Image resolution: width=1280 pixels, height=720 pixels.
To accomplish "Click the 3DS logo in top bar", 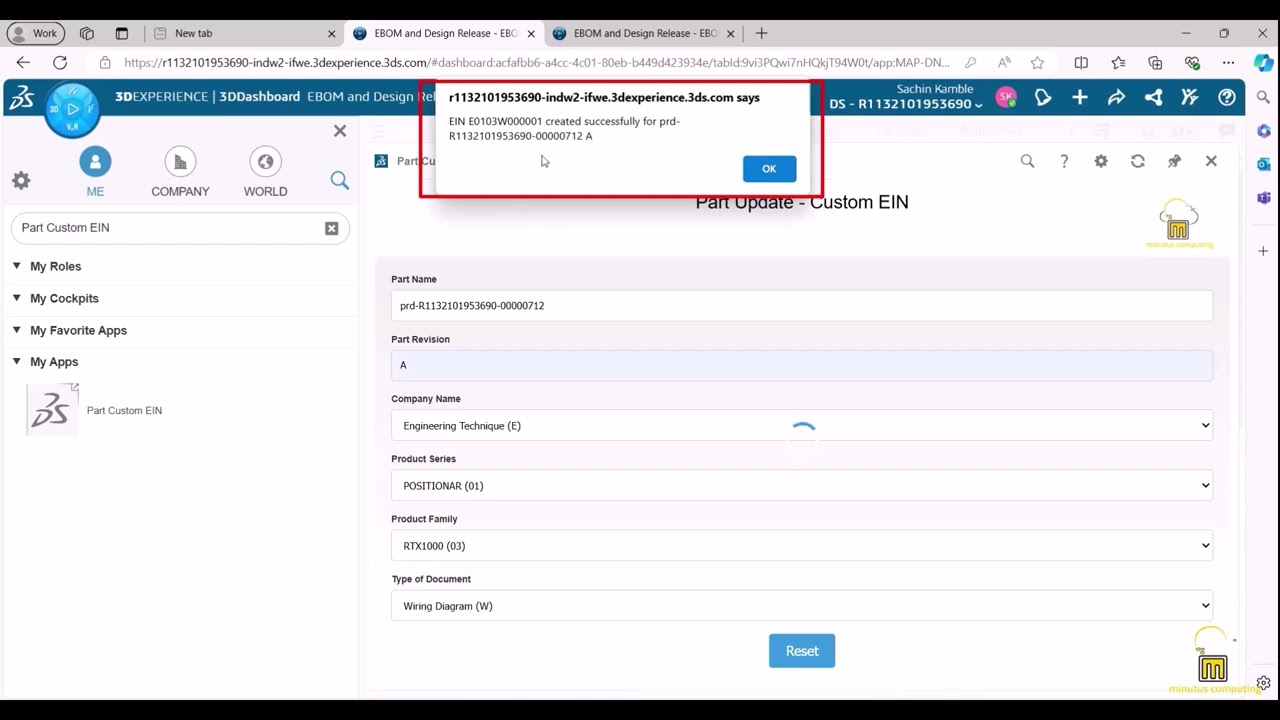I will [22, 97].
